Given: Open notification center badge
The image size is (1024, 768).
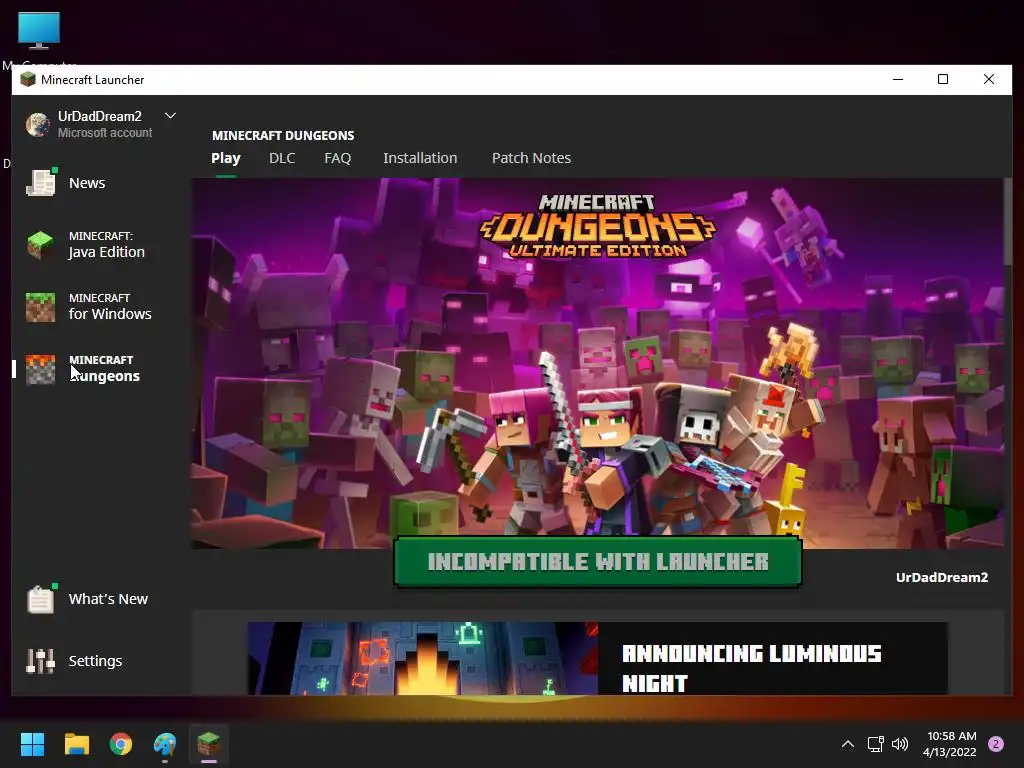Looking at the screenshot, I should [996, 744].
